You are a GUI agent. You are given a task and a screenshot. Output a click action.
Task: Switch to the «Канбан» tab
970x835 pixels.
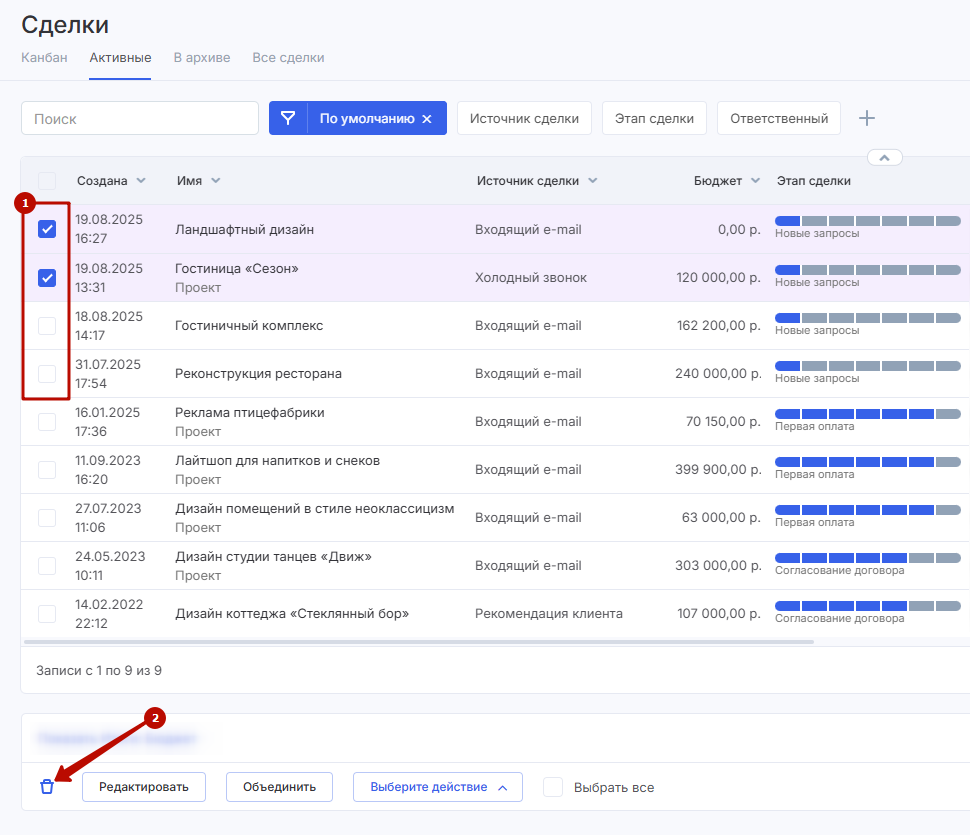(x=44, y=58)
